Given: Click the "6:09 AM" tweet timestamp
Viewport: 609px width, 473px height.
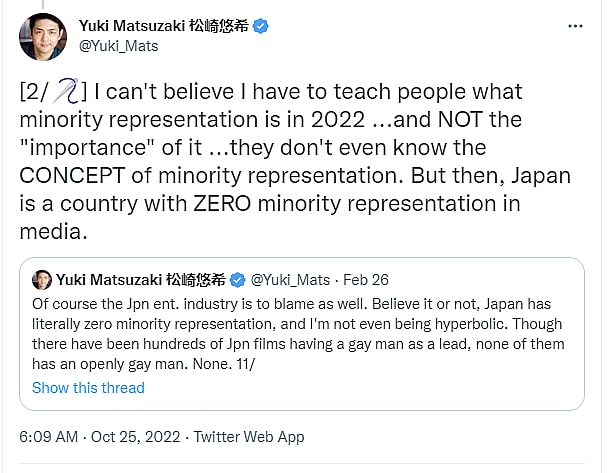Looking at the screenshot, I should point(49,437).
